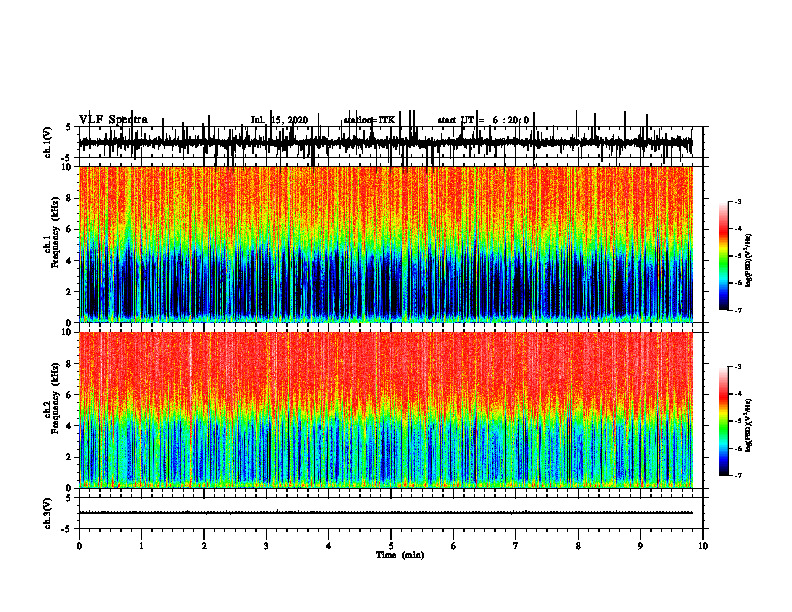Click the "station=ITK" label
The image size is (792, 612).
(369, 120)
